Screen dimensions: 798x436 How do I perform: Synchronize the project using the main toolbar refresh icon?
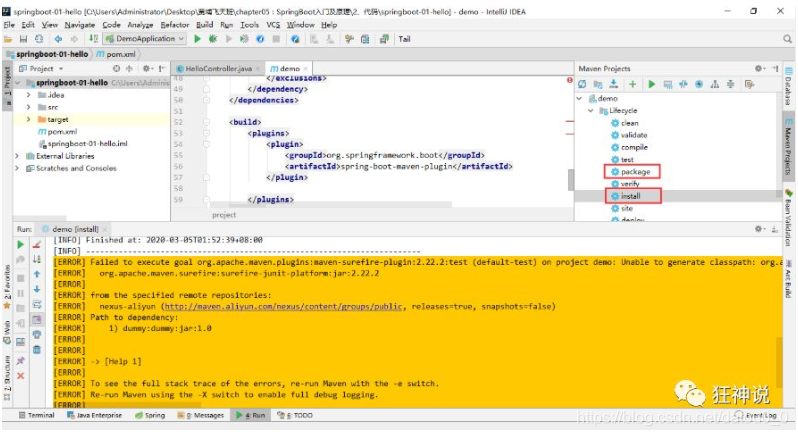(x=39, y=39)
